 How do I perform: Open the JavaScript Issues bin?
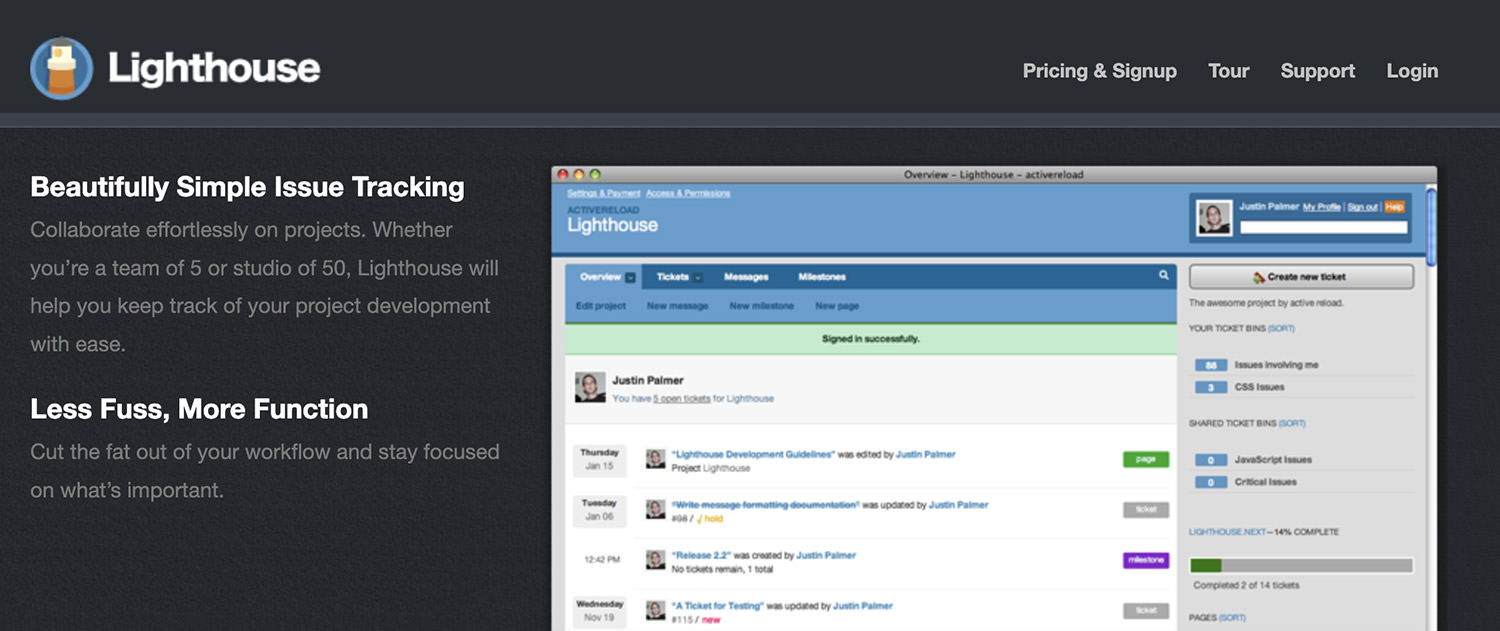coord(1273,460)
